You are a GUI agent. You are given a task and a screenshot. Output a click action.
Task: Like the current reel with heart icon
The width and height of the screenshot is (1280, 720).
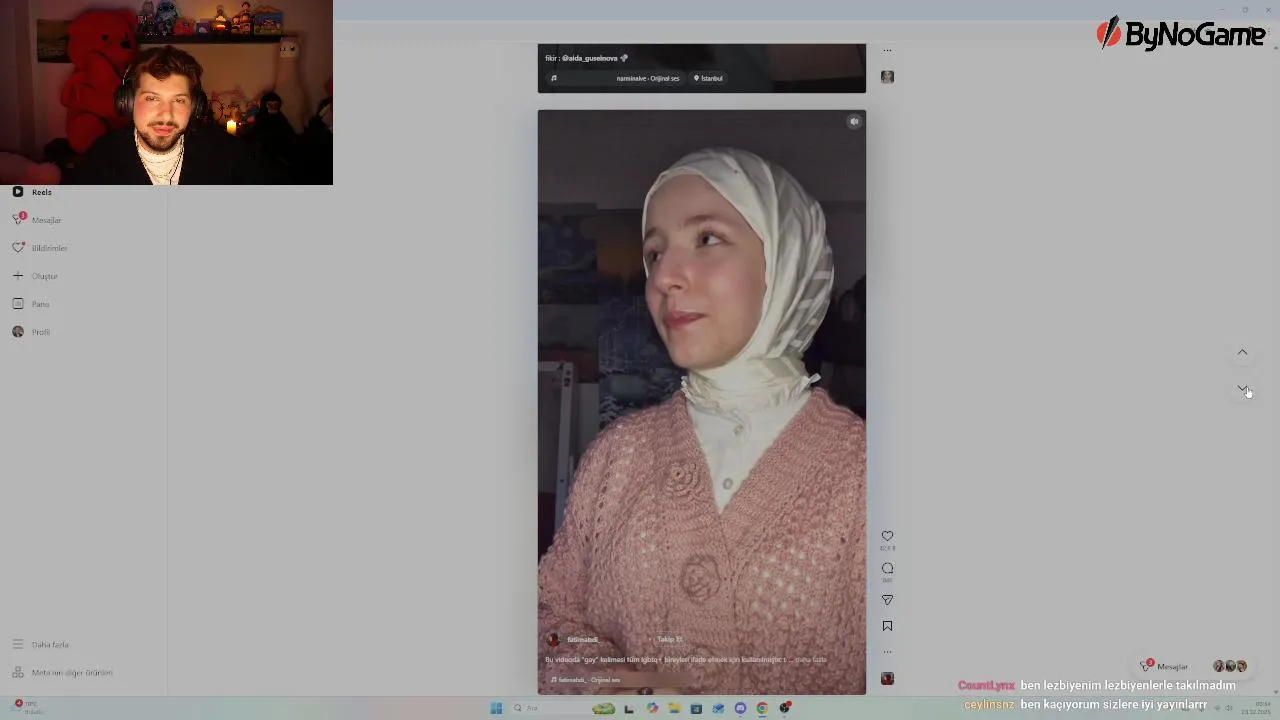(x=887, y=536)
